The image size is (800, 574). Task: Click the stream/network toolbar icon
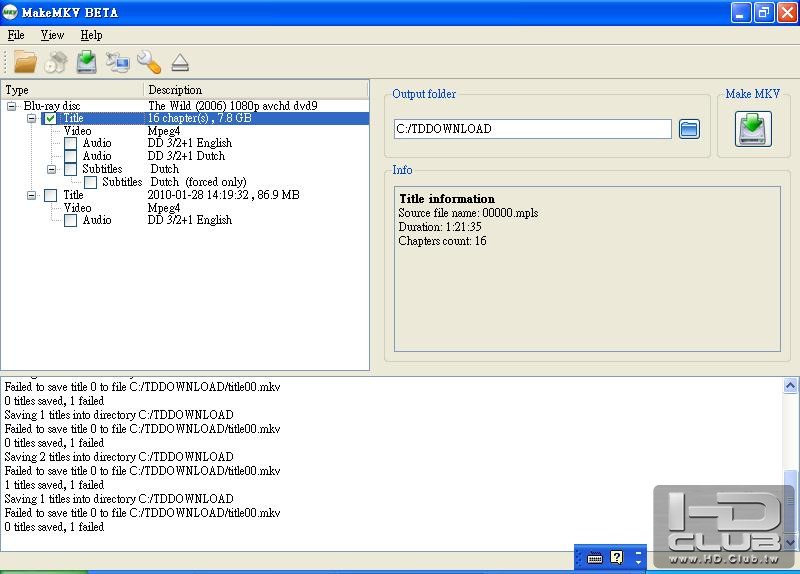tap(117, 62)
